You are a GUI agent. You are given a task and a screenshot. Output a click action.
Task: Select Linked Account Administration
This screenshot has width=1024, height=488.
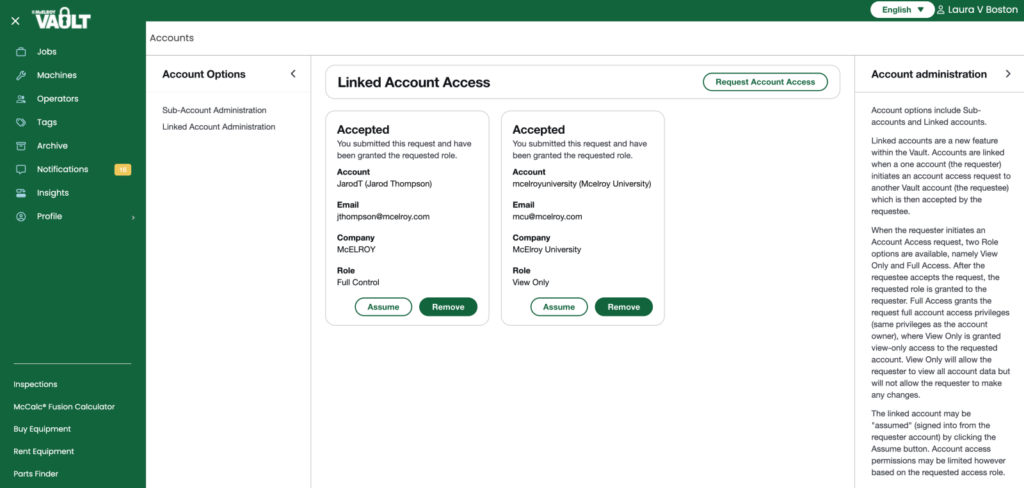[x=219, y=127]
